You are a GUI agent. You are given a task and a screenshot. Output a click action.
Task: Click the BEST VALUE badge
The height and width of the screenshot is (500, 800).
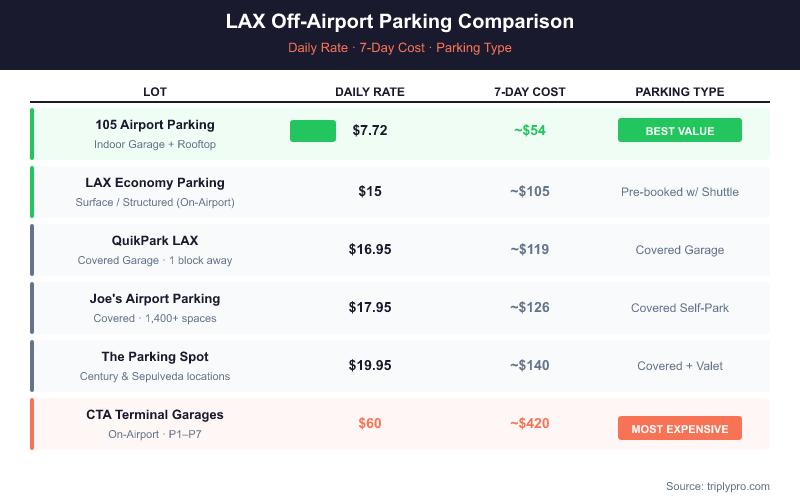tap(680, 130)
